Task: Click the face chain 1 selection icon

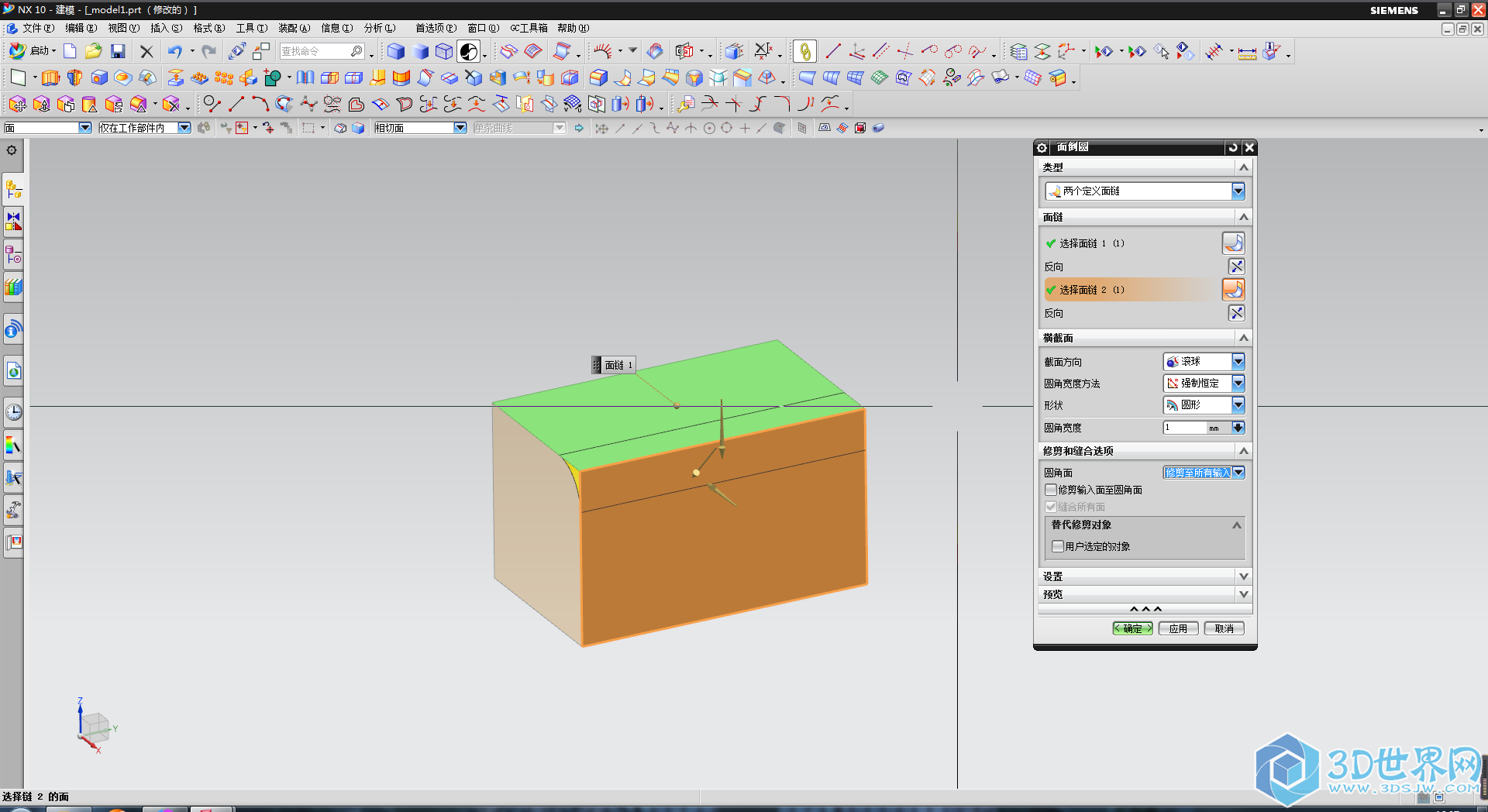Action: 1233,243
